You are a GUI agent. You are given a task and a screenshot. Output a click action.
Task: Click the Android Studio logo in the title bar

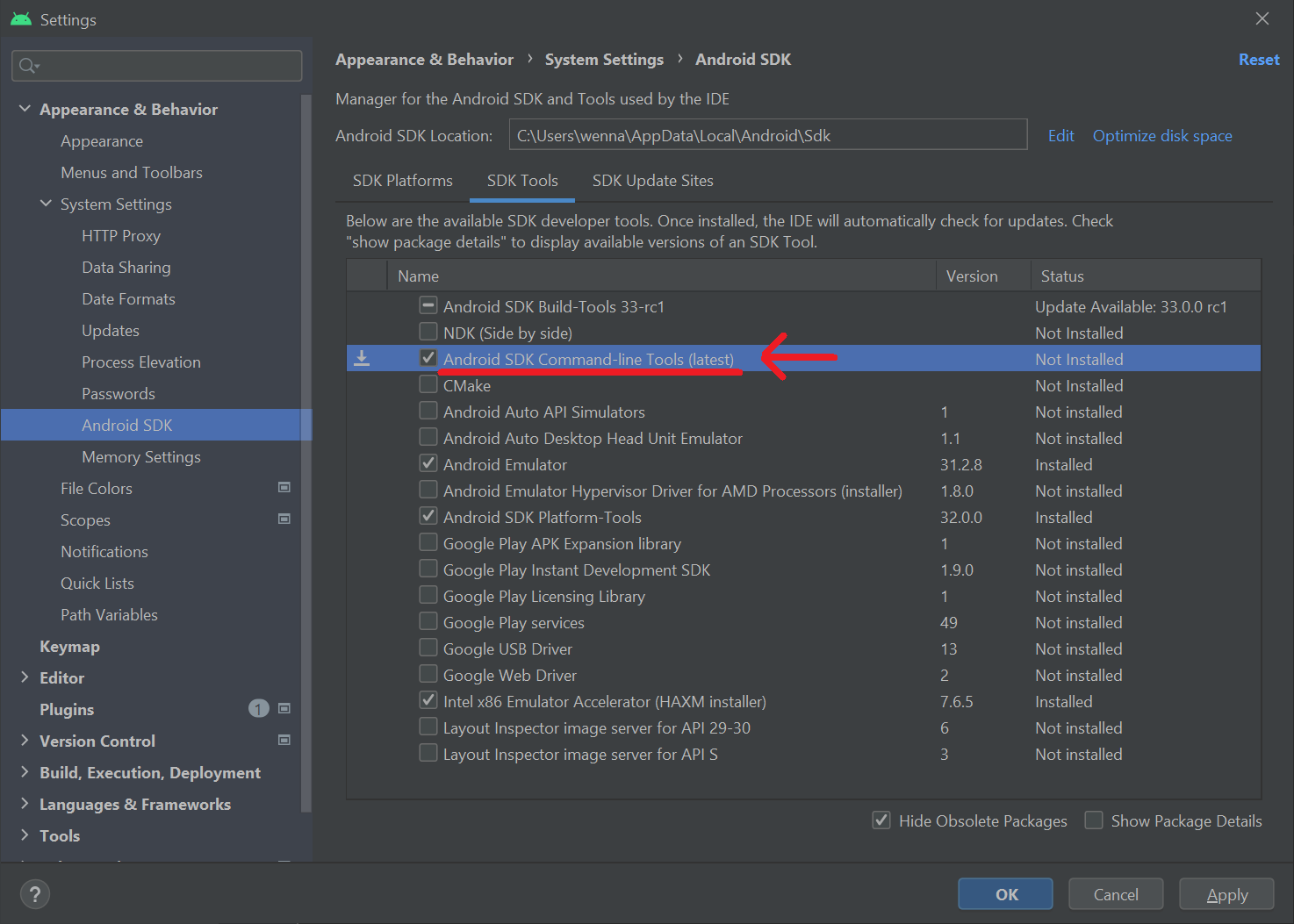coord(21,19)
